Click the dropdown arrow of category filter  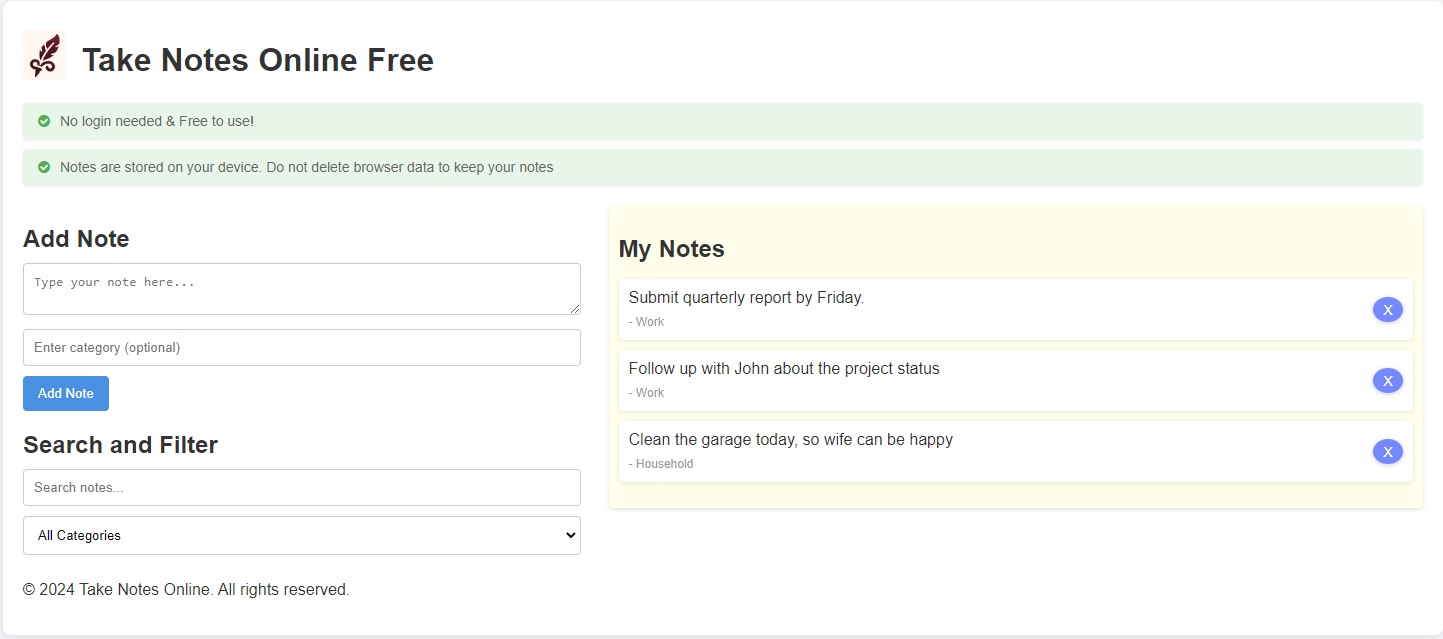coord(570,536)
